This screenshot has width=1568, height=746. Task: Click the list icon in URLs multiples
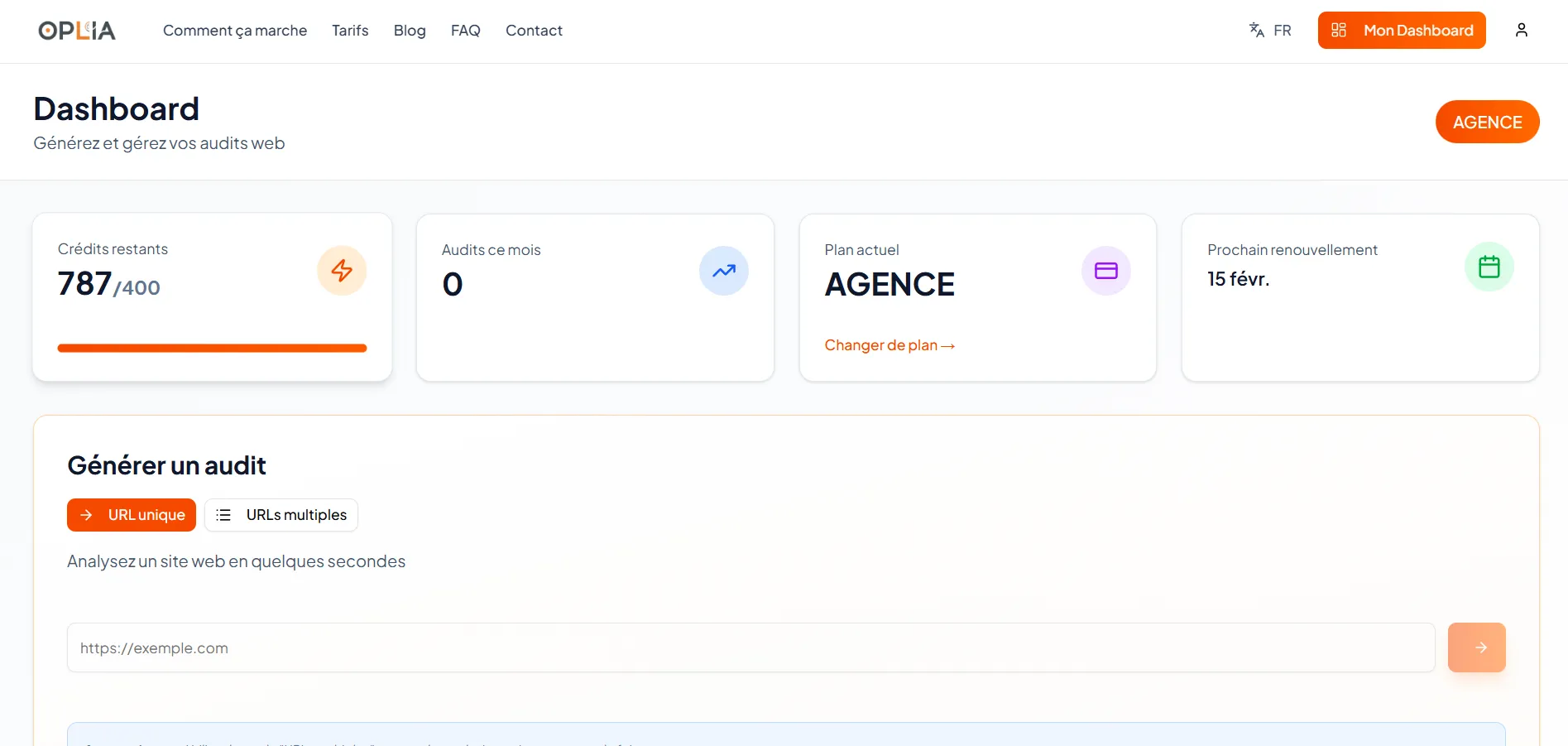tap(223, 515)
